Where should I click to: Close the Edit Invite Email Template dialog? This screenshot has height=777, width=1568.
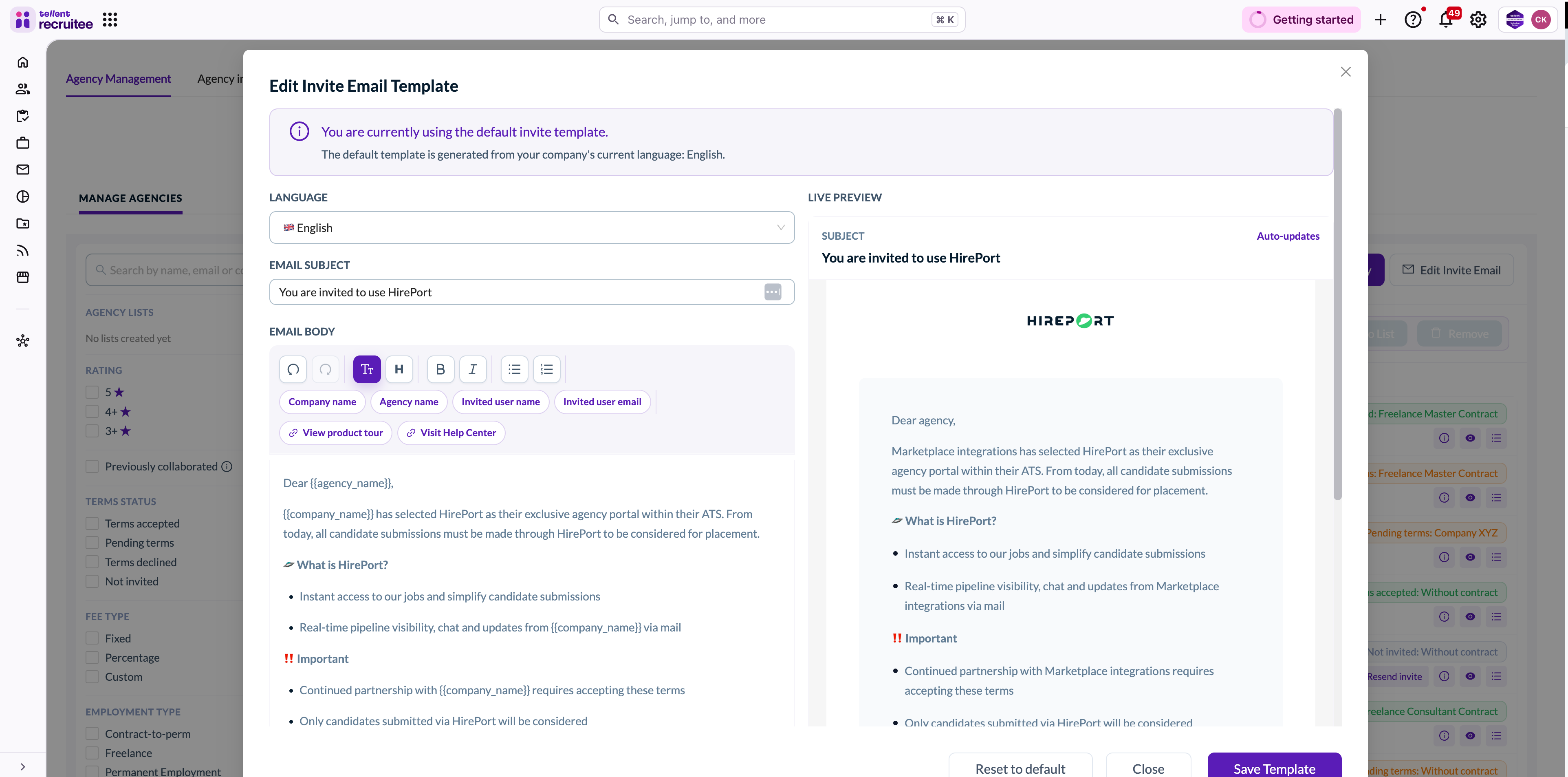[x=1346, y=72]
